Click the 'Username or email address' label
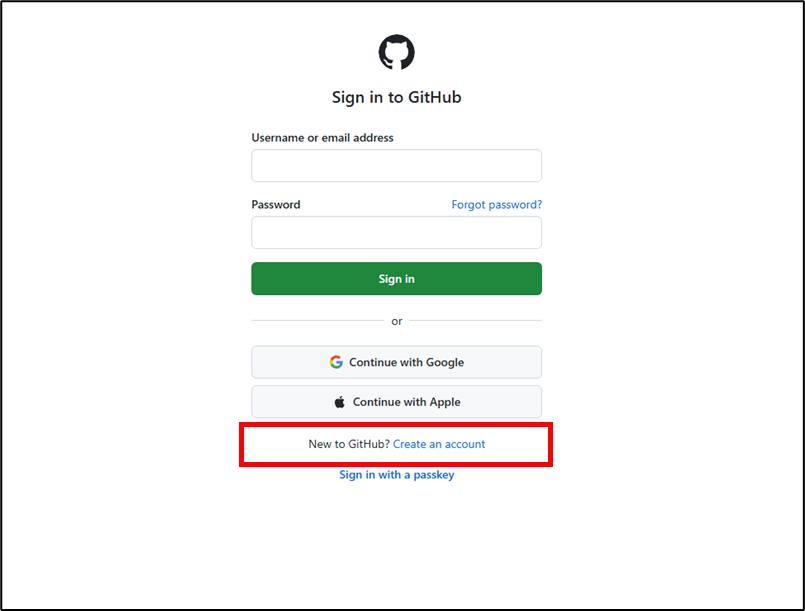 click(322, 138)
